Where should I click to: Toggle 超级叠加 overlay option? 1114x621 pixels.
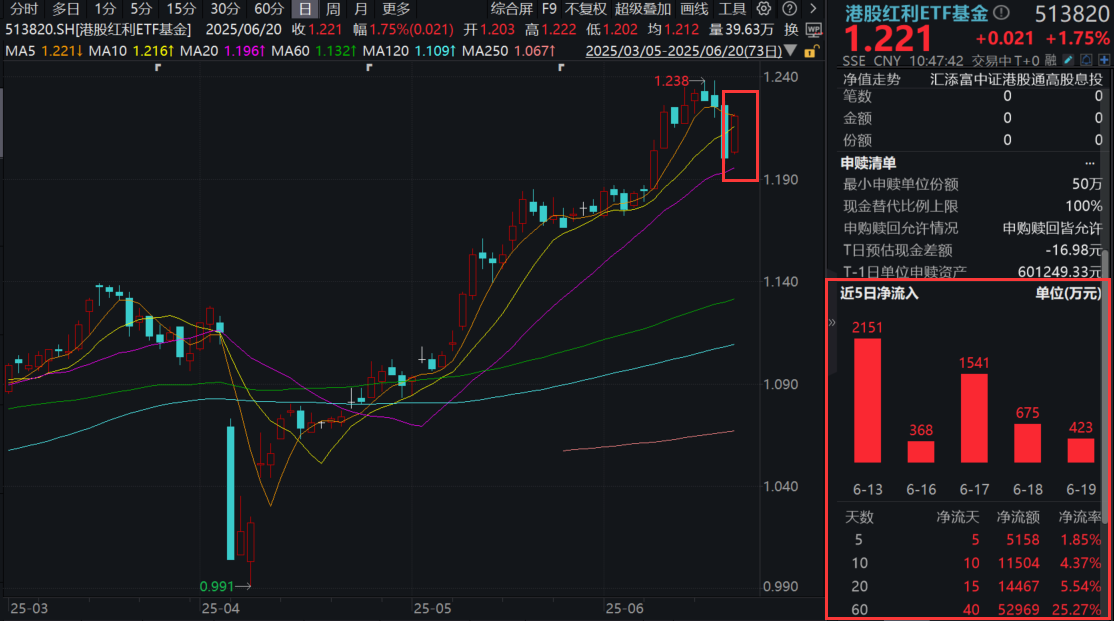[643, 8]
